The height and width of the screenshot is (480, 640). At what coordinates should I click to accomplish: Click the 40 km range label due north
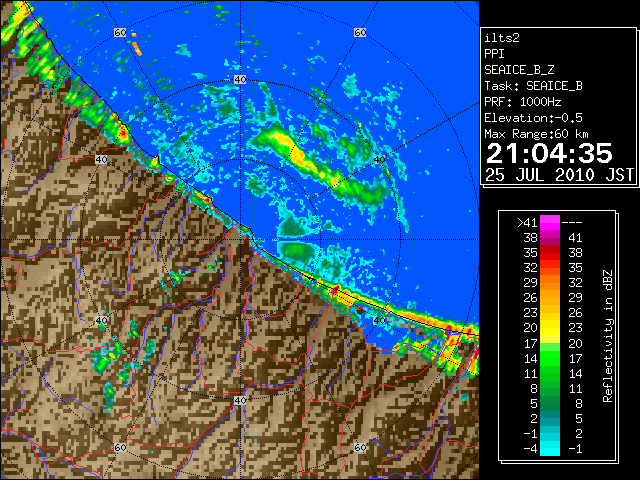coord(240,80)
